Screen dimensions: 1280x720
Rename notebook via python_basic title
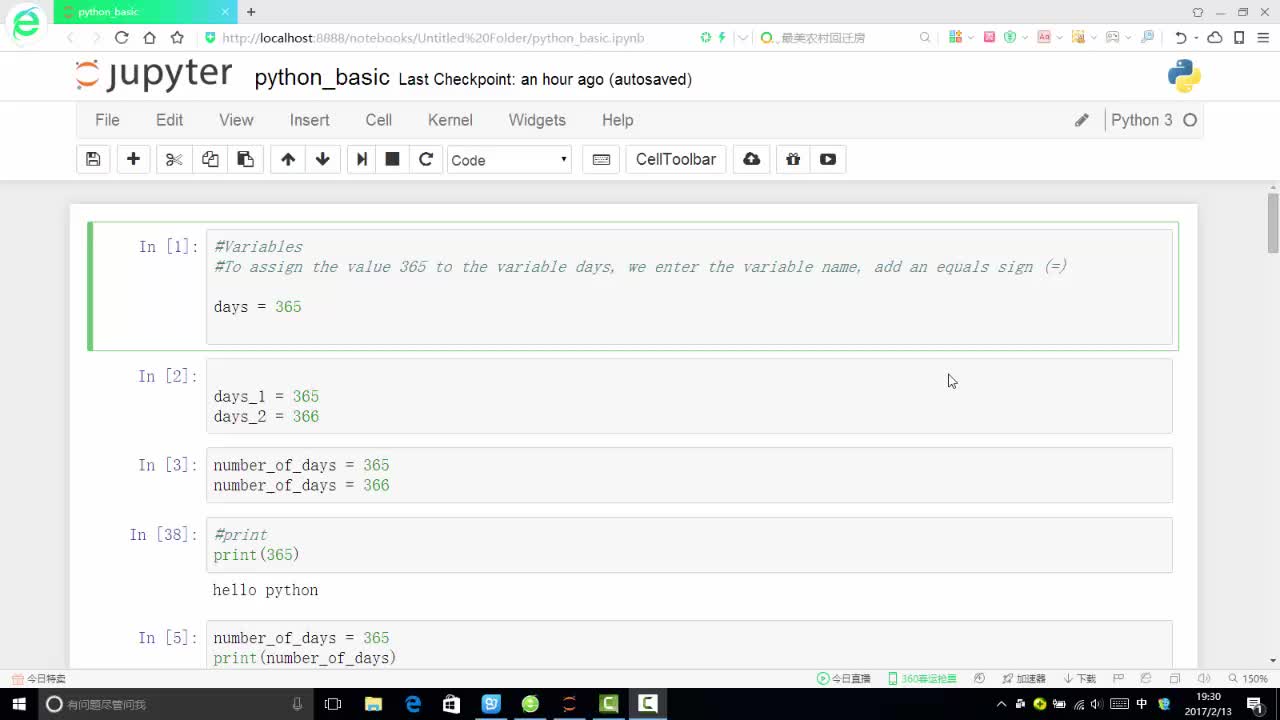(322, 78)
